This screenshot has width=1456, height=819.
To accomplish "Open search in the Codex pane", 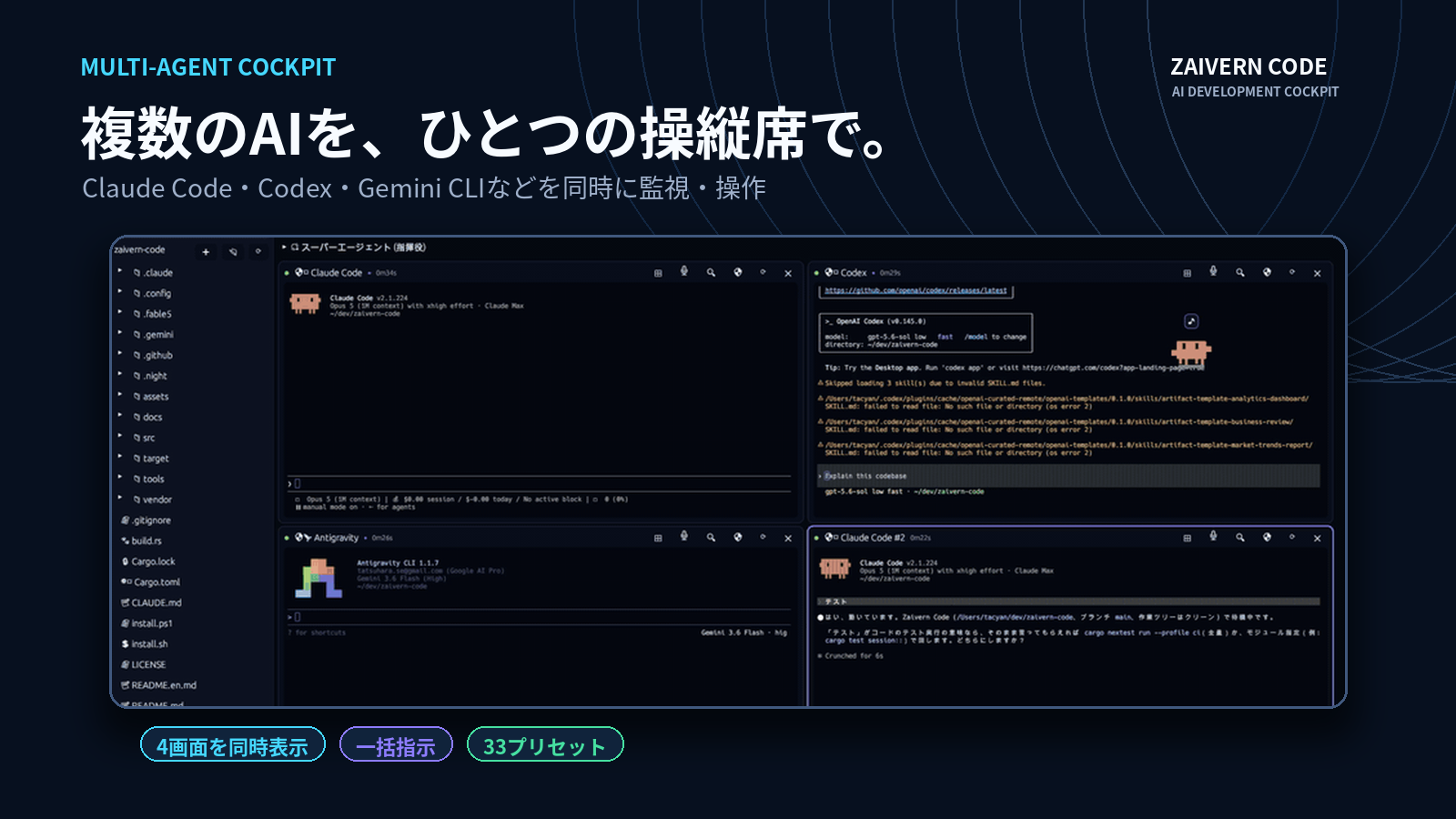I will click(1239, 273).
